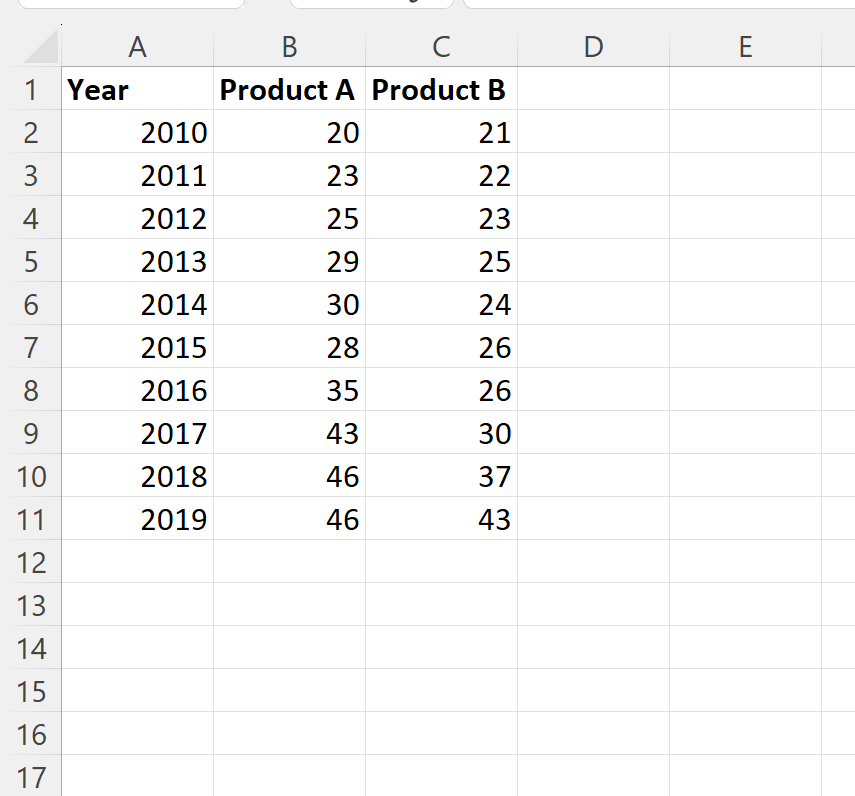
Task: Select row header 11
Action: tap(31, 519)
